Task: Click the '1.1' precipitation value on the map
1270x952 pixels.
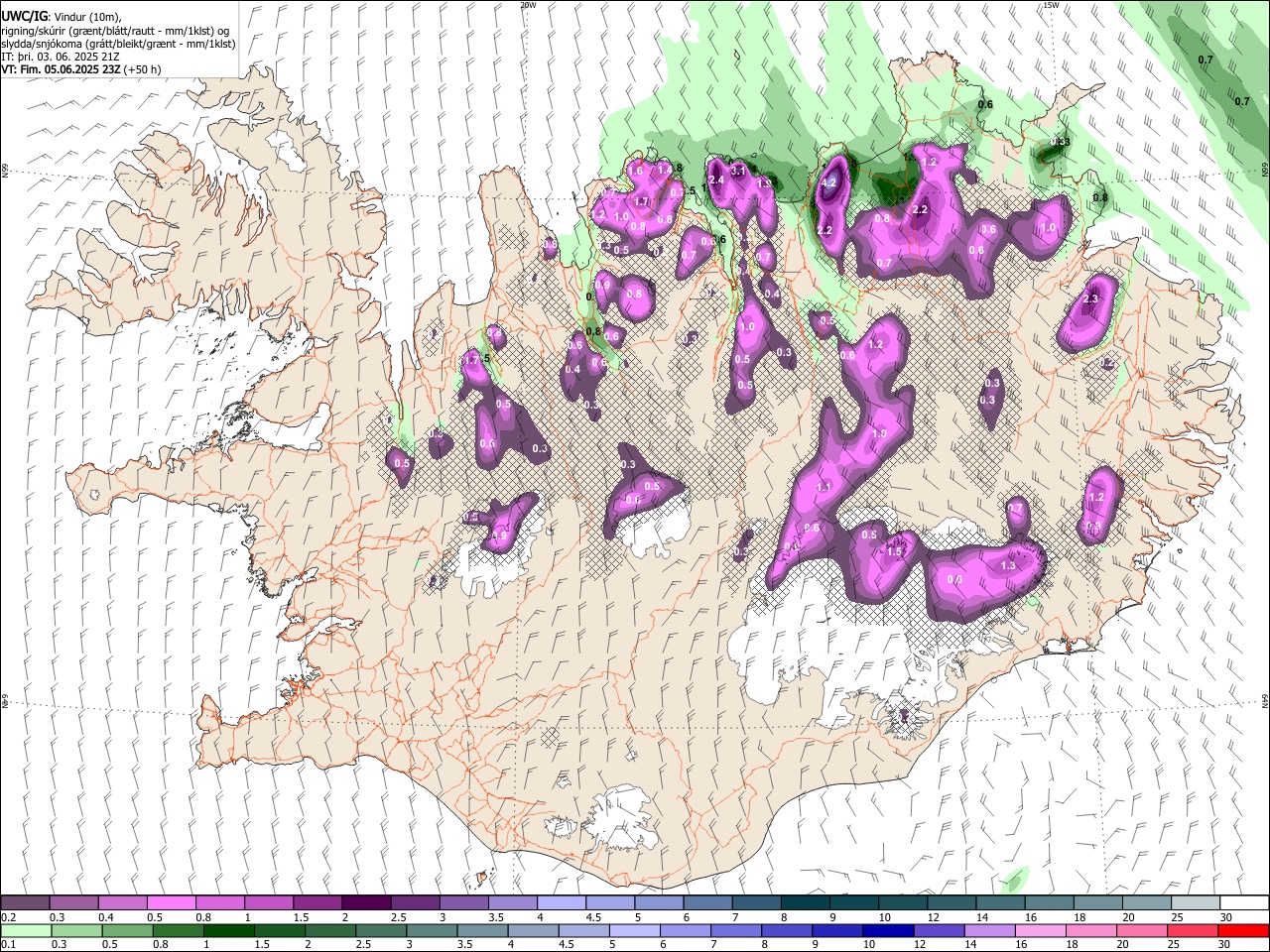Action: (x=824, y=488)
